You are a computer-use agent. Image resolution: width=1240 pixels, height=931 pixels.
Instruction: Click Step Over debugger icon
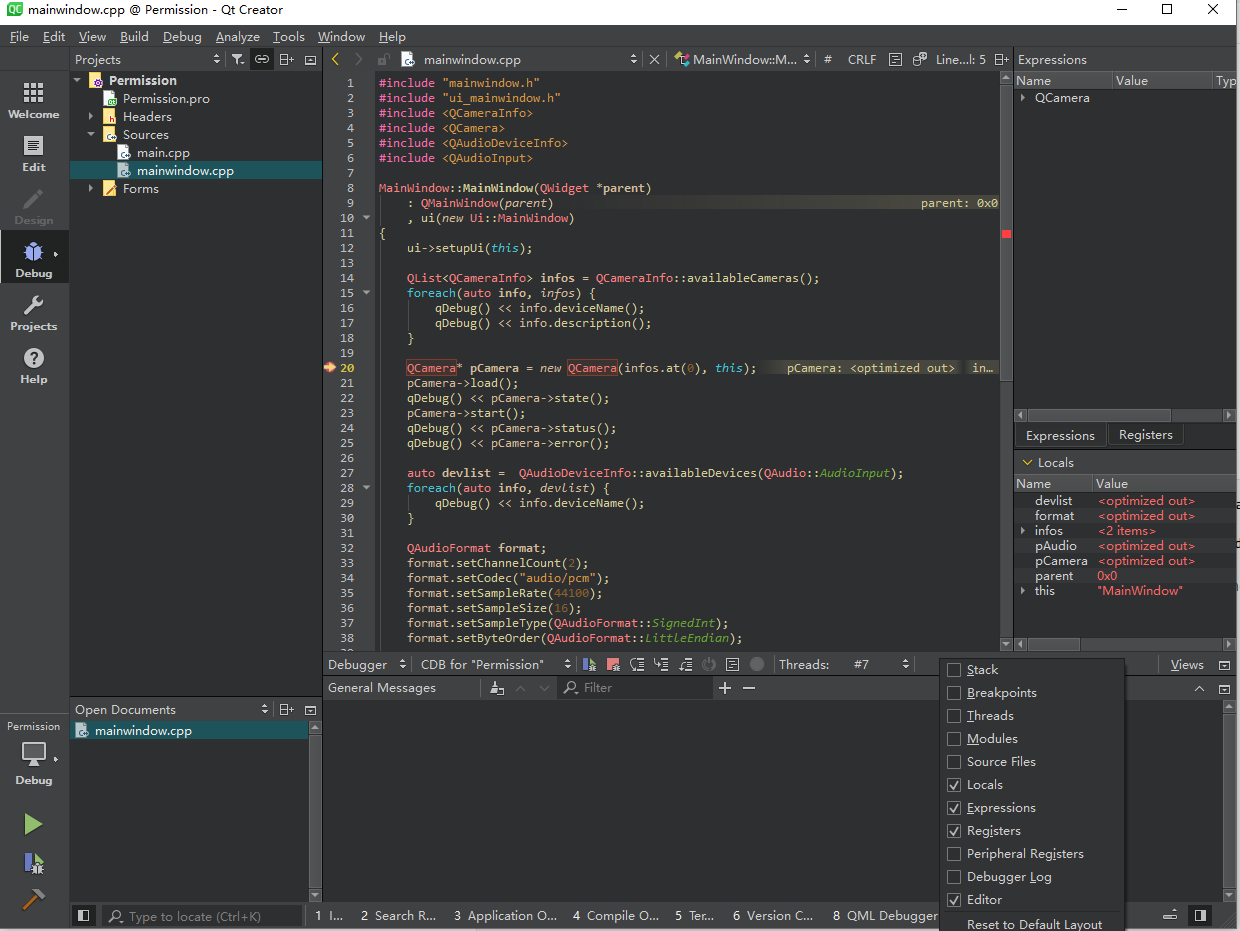637,664
